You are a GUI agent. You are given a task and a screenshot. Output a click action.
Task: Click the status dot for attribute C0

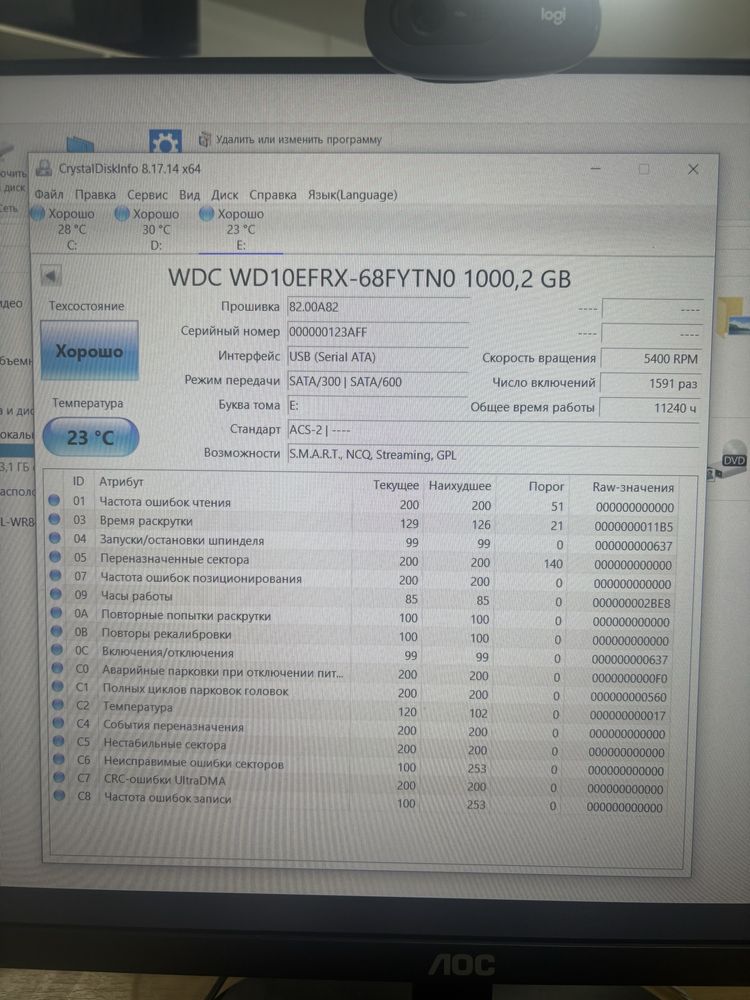click(x=57, y=668)
